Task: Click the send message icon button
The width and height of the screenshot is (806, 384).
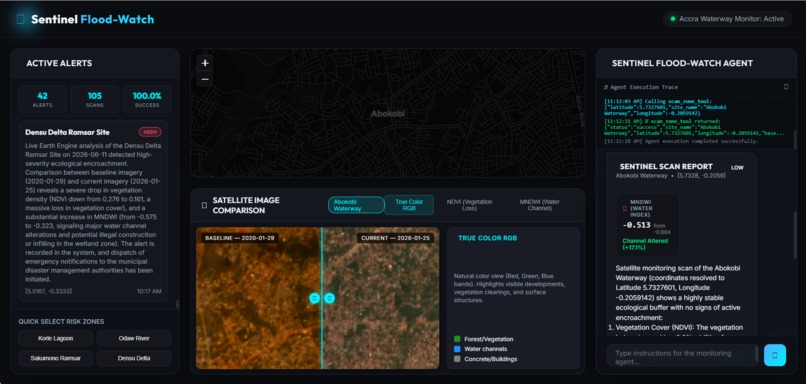Action: tap(775, 355)
